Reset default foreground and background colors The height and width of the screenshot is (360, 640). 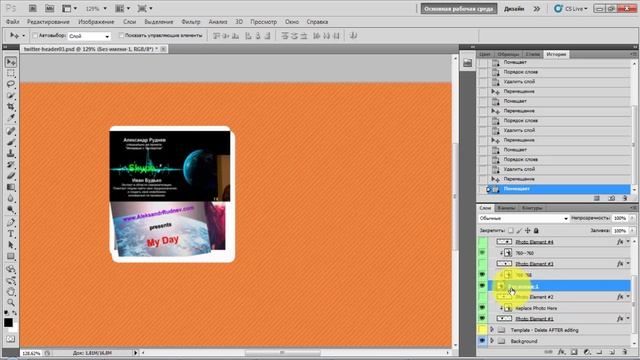(x=7, y=313)
